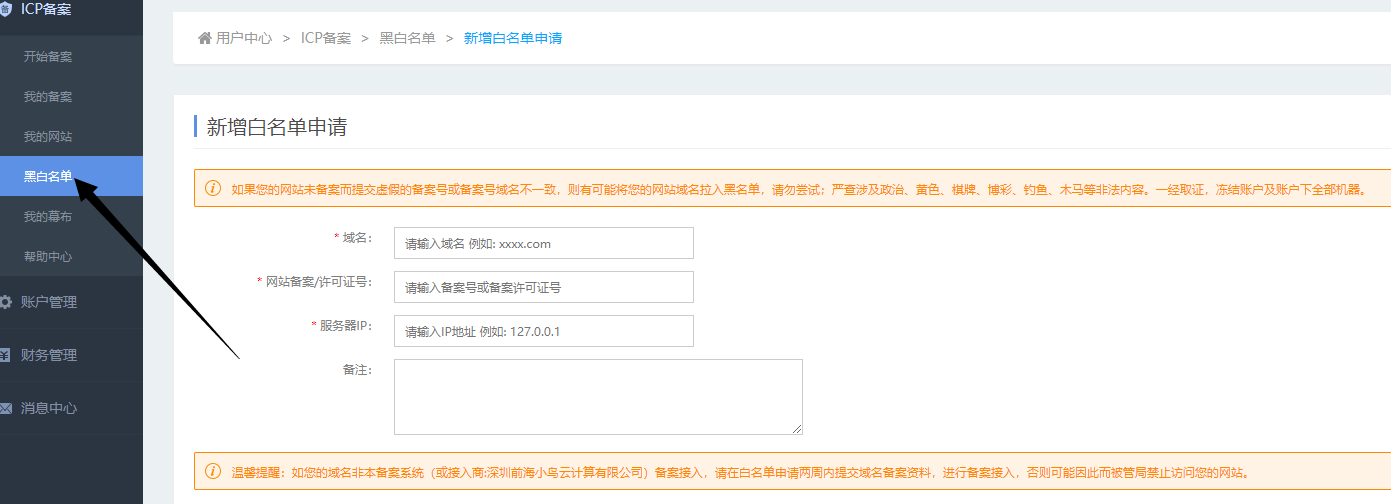Click the top orange warning info icon

pos(213,188)
